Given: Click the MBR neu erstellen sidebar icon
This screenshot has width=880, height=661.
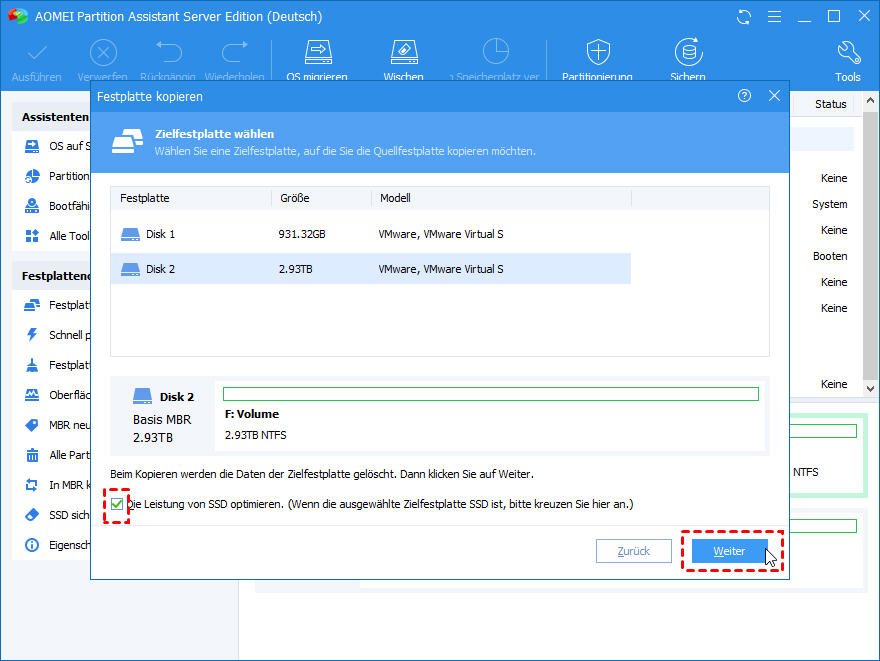Looking at the screenshot, I should point(32,425).
